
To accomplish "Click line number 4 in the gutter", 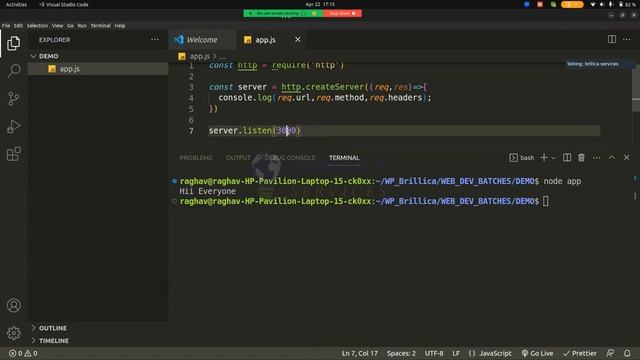I will coord(191,98).
